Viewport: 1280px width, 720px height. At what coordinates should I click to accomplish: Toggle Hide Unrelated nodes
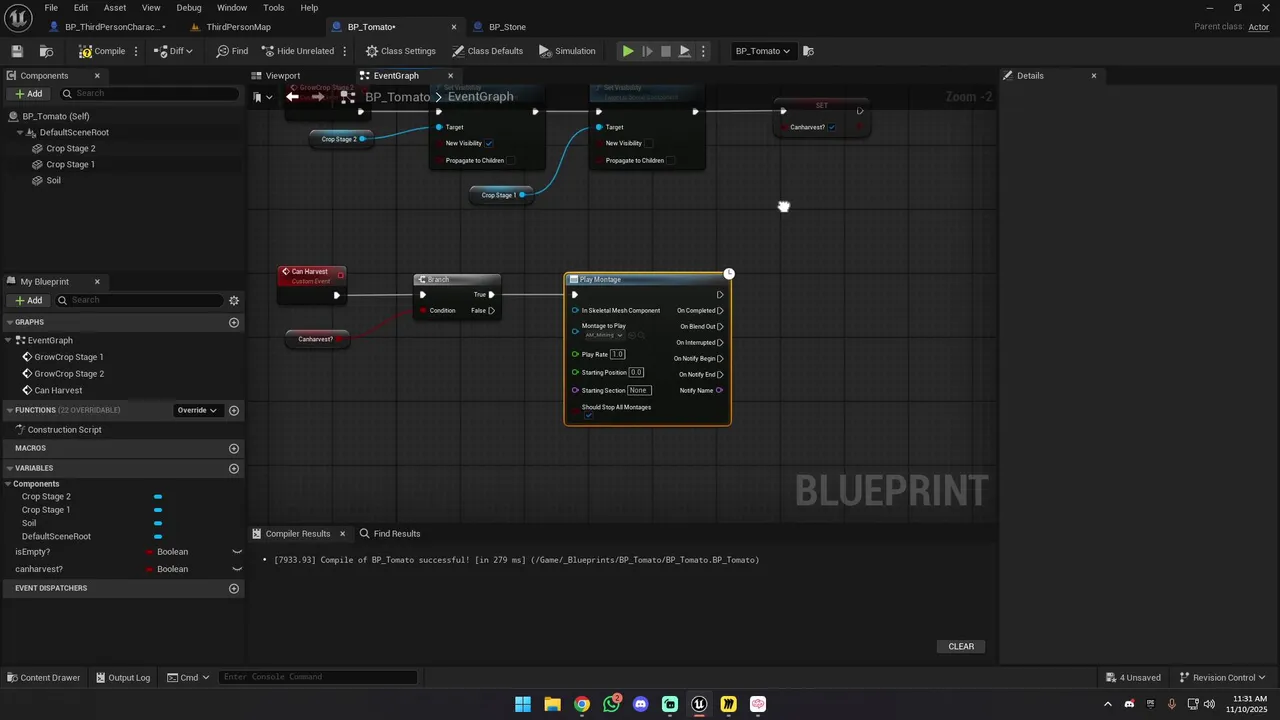click(x=297, y=51)
